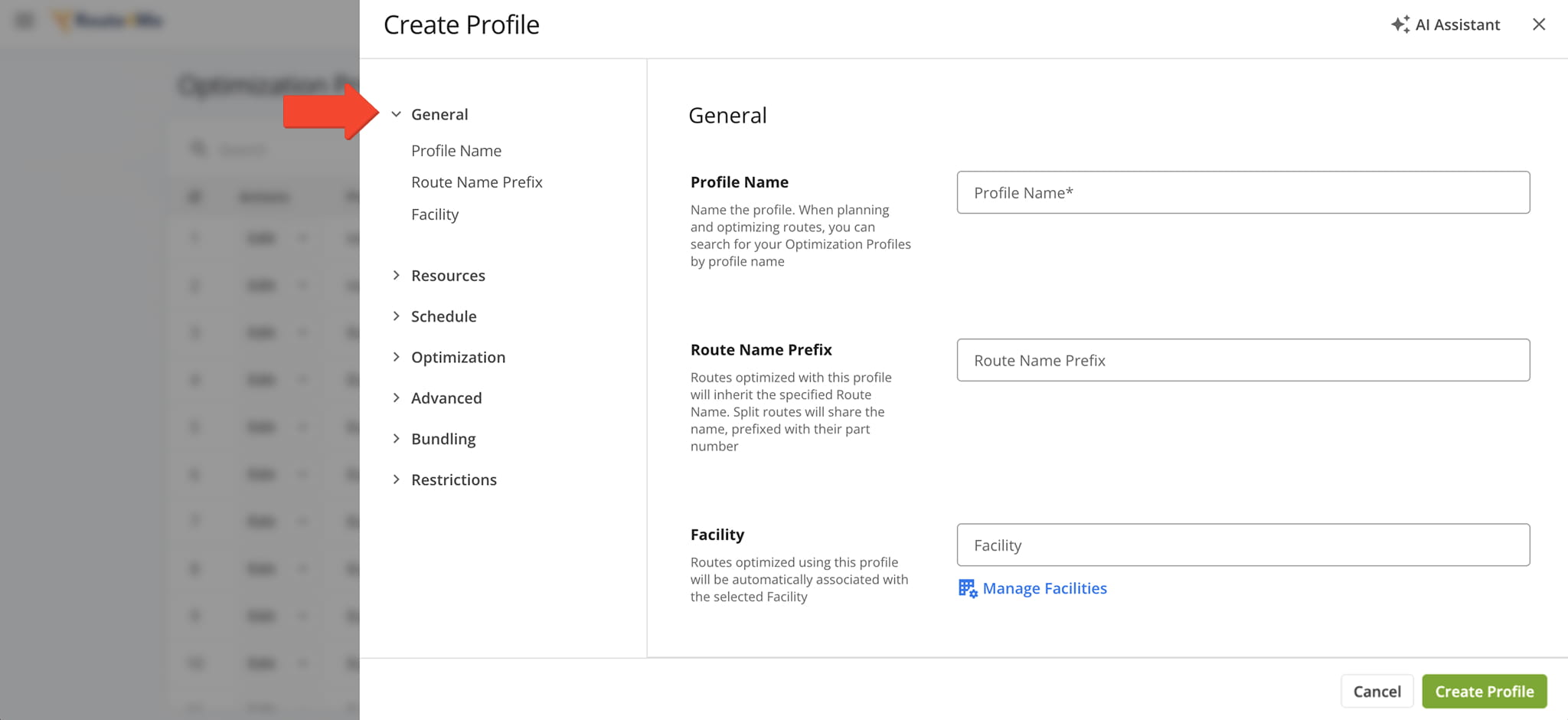Click the AI Assistant label
Image resolution: width=1568 pixels, height=720 pixels.
[x=1458, y=25]
